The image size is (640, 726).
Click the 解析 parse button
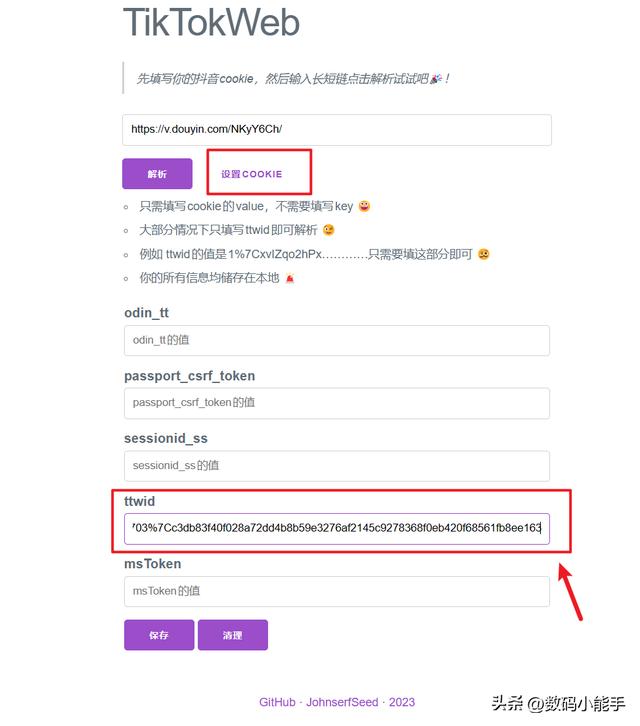(157, 174)
